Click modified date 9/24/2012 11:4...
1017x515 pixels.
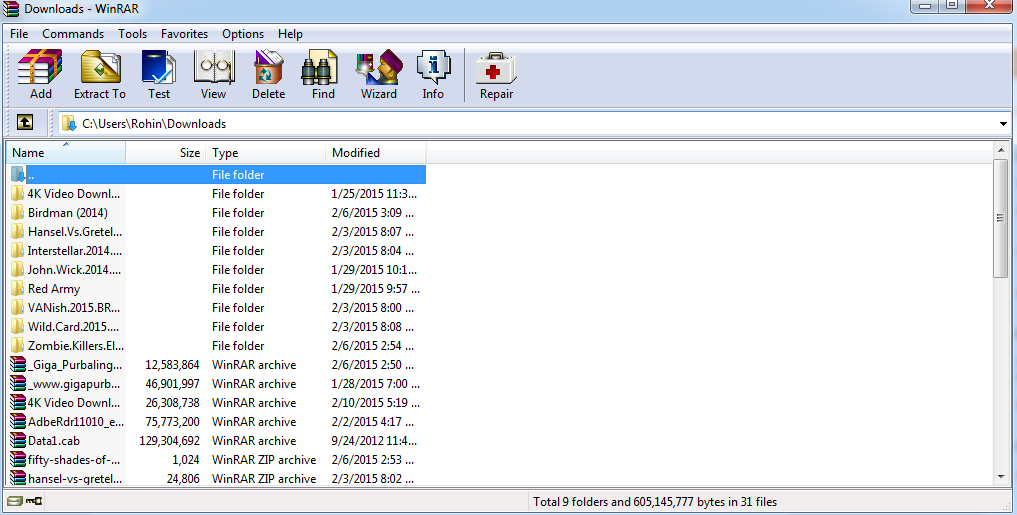click(374, 440)
